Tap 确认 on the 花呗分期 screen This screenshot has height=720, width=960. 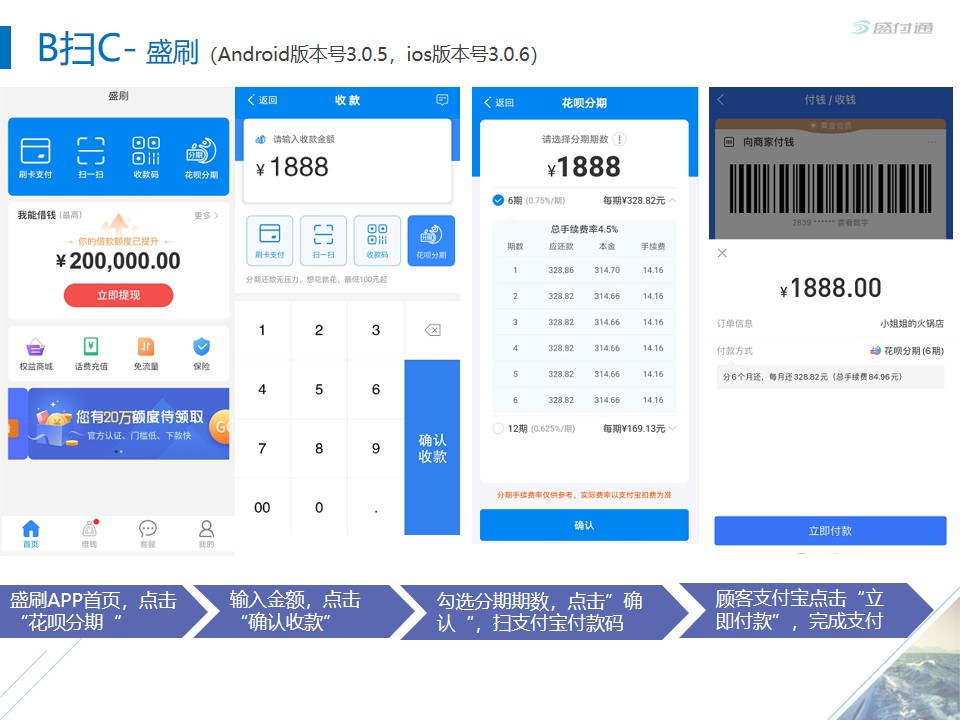(584, 525)
